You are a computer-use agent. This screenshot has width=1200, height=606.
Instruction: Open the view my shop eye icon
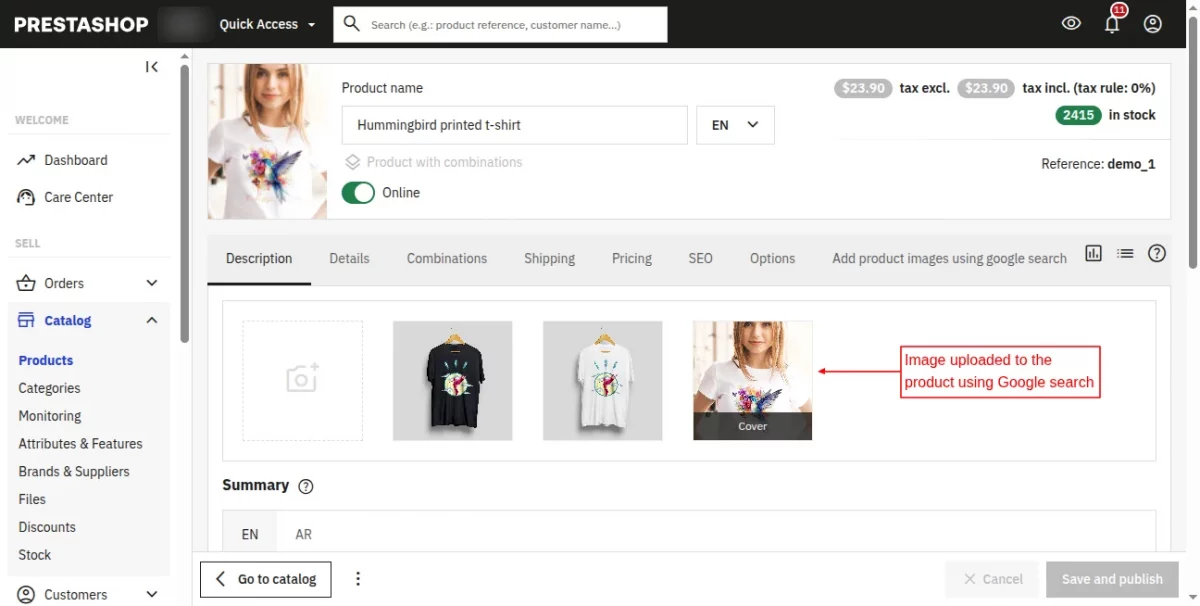pos(1071,24)
